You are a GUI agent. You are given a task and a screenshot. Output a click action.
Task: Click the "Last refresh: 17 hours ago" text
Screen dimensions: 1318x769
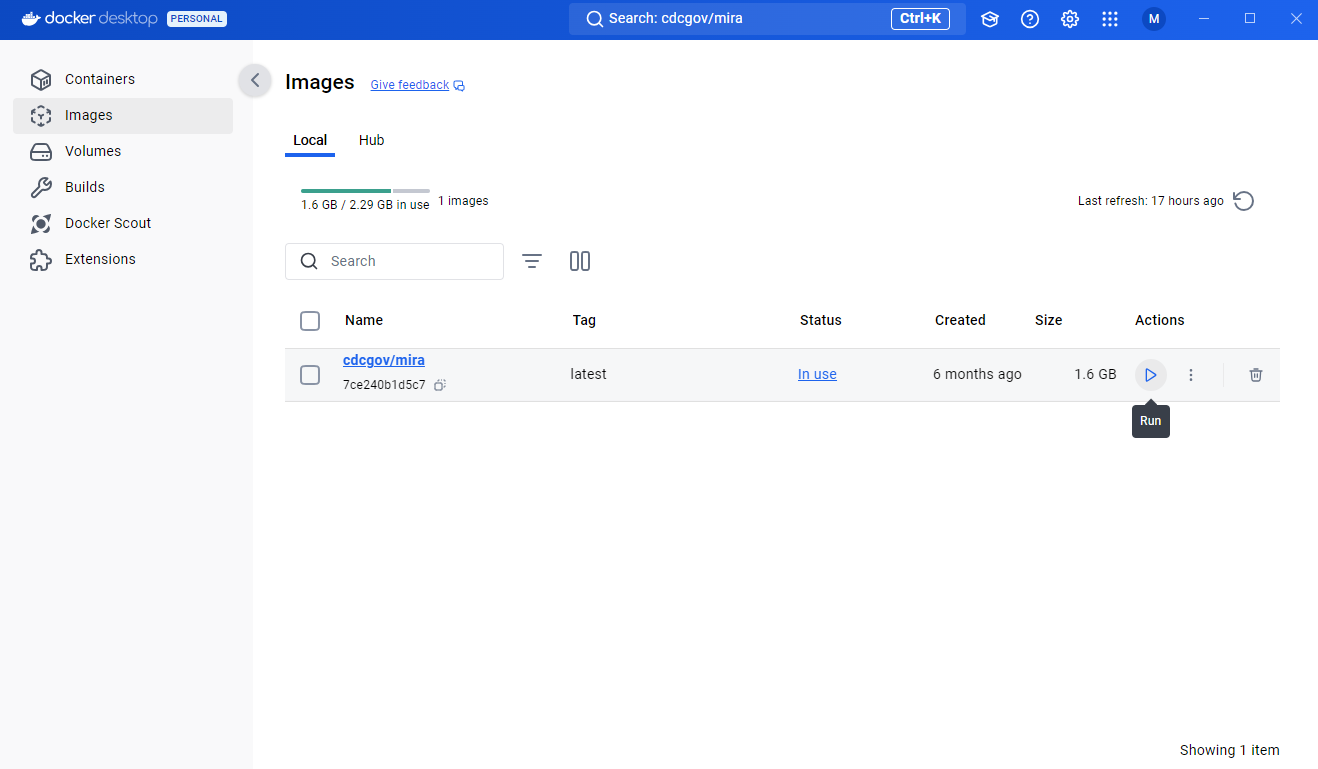[x=1151, y=201]
